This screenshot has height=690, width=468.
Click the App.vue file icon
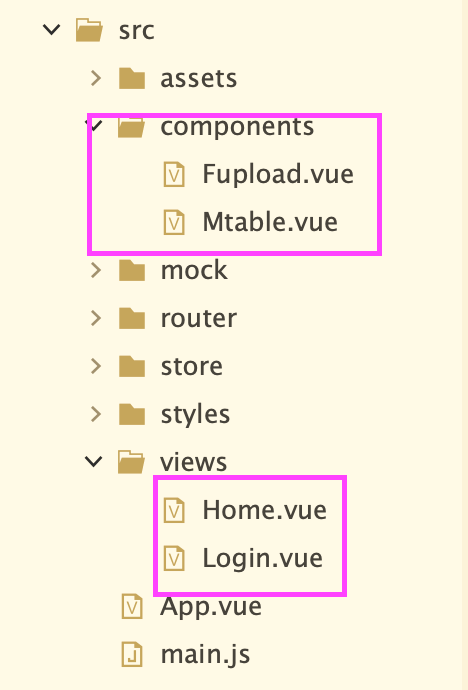tap(132, 606)
